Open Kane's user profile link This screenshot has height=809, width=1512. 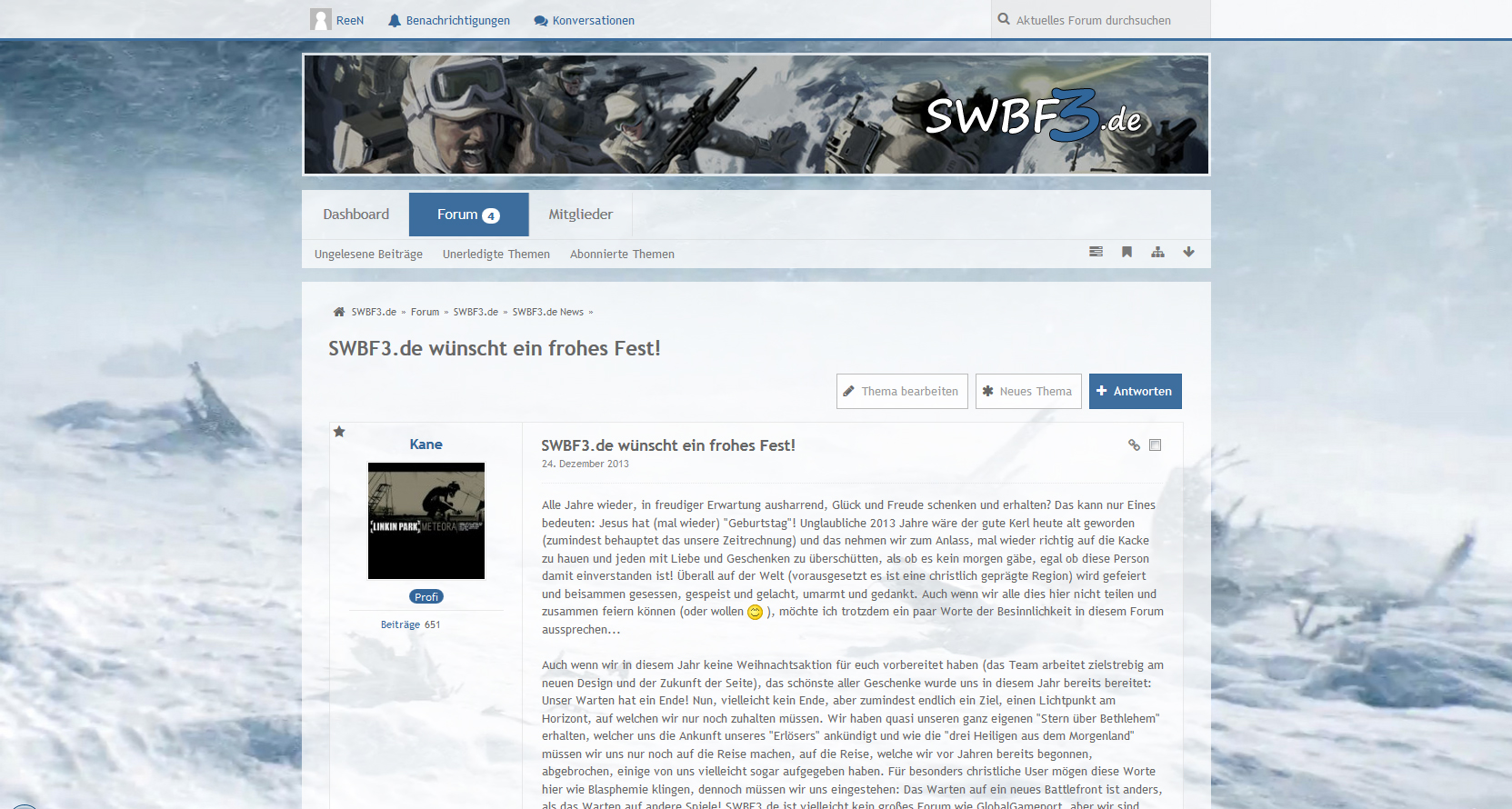coord(426,444)
